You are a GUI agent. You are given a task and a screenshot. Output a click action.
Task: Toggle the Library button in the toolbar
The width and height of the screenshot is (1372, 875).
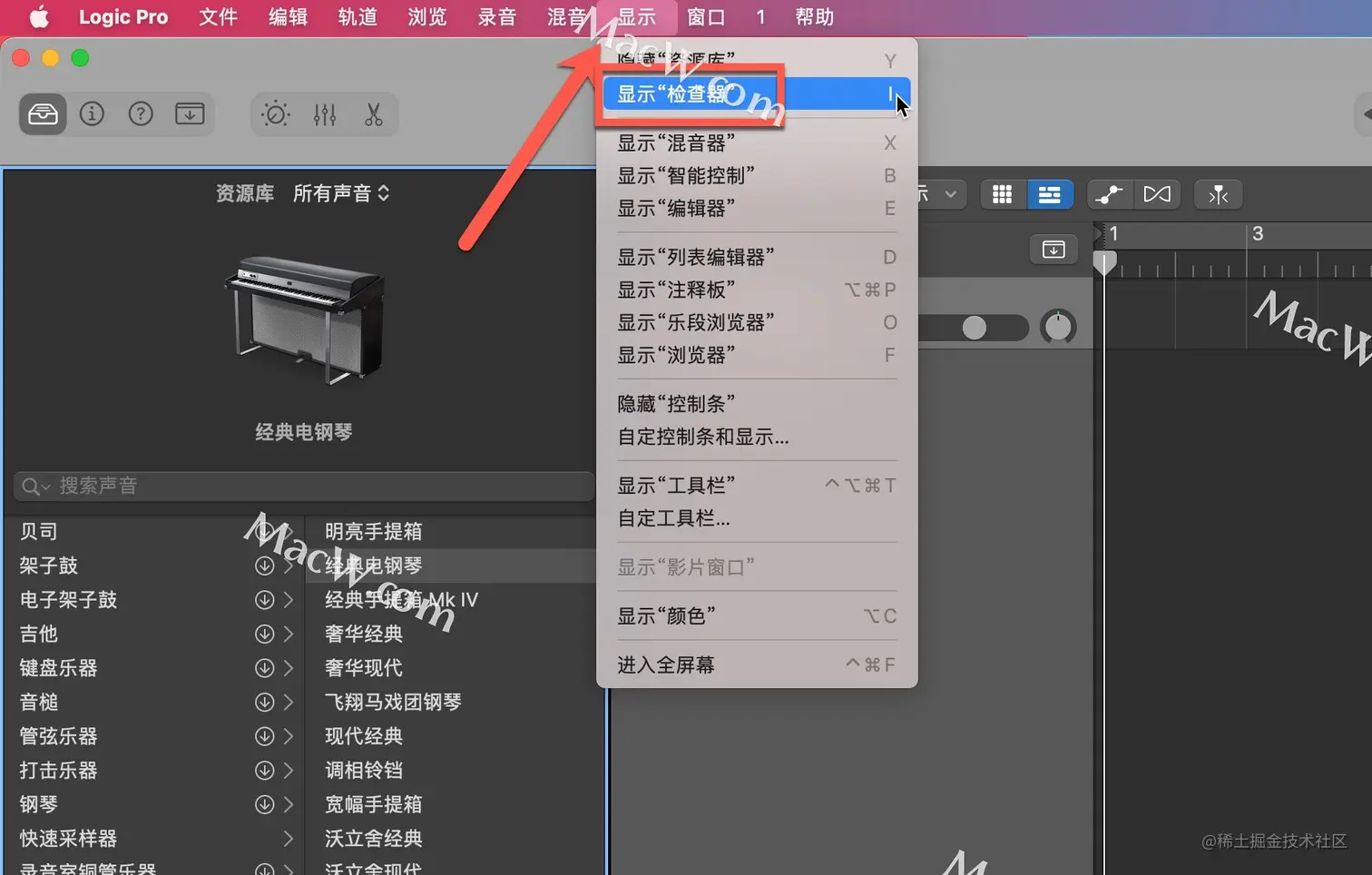[43, 114]
